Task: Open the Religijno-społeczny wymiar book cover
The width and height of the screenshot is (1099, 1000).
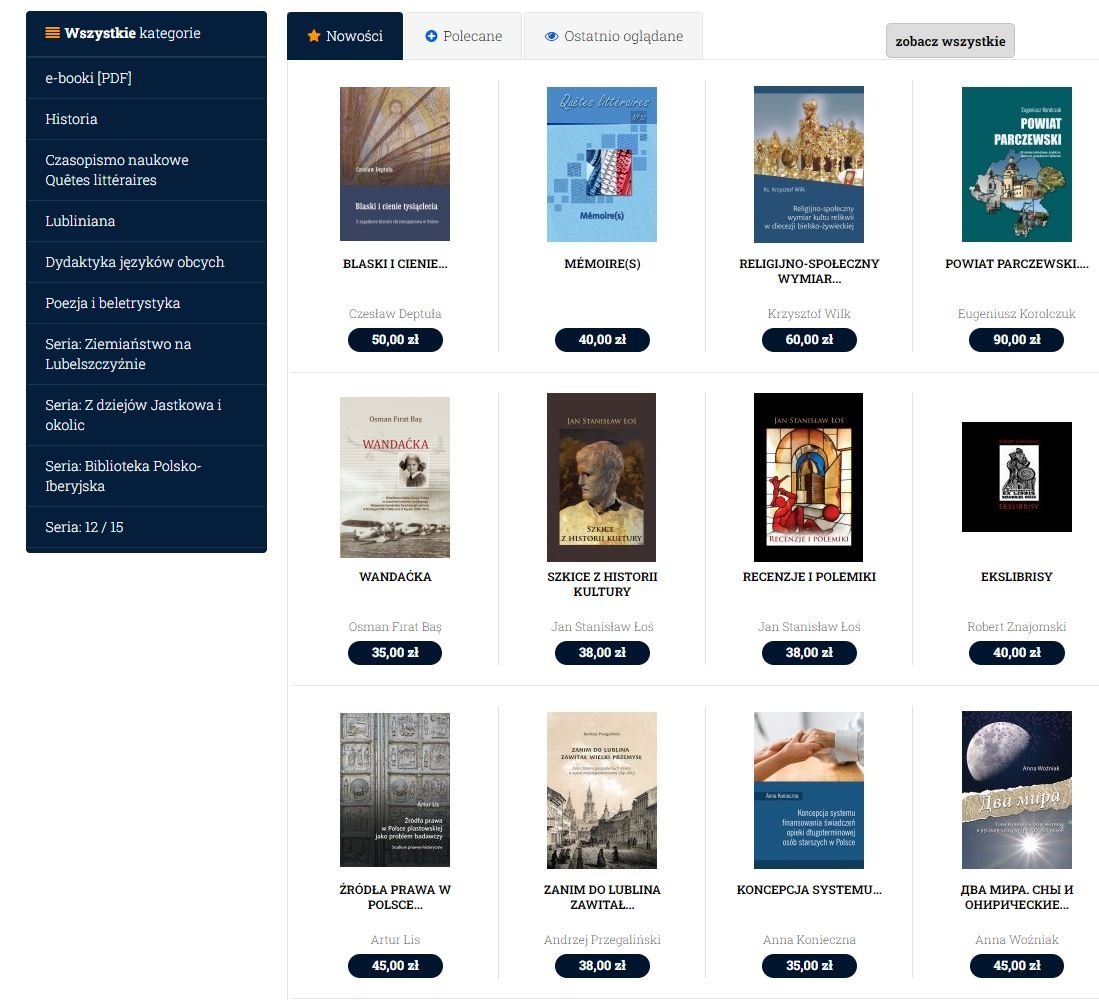Action: coord(809,164)
